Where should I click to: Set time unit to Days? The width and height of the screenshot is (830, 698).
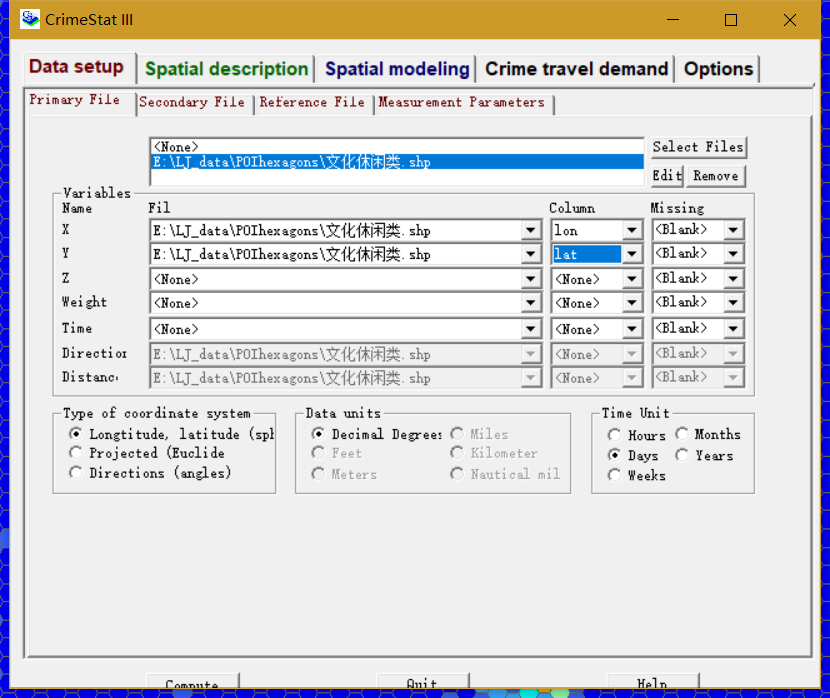tap(614, 455)
